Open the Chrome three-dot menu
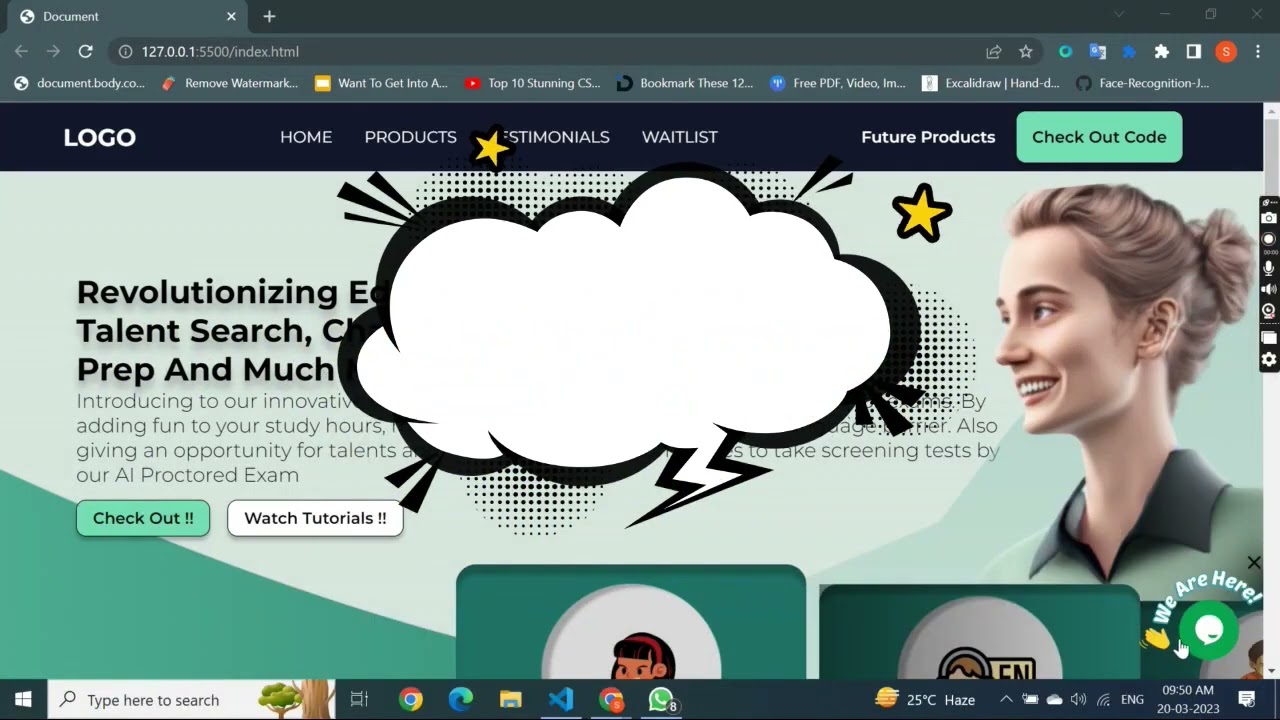The image size is (1280, 720). click(x=1258, y=52)
